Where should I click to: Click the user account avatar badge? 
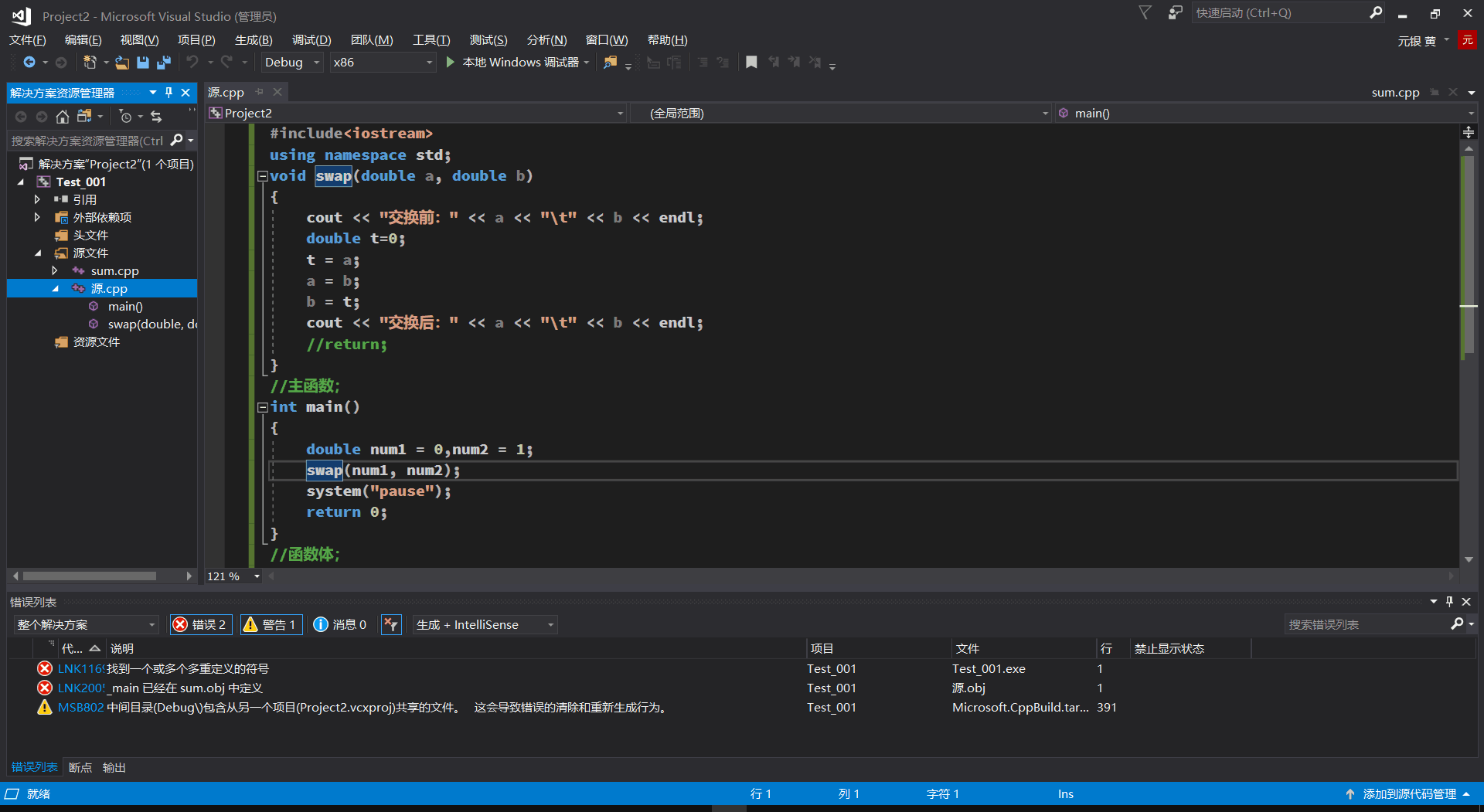click(x=1467, y=40)
